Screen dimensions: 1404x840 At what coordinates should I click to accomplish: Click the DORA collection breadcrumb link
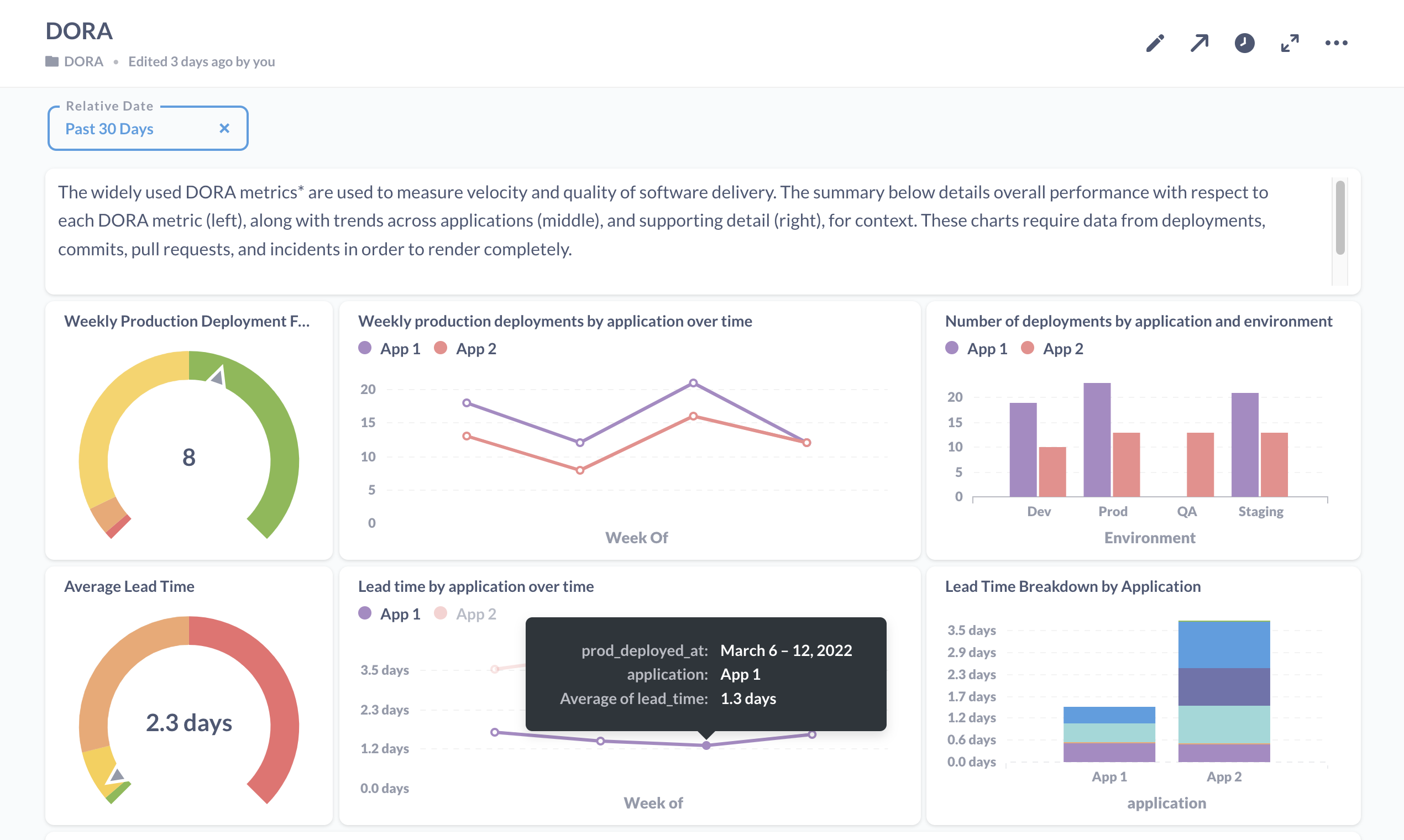[84, 61]
